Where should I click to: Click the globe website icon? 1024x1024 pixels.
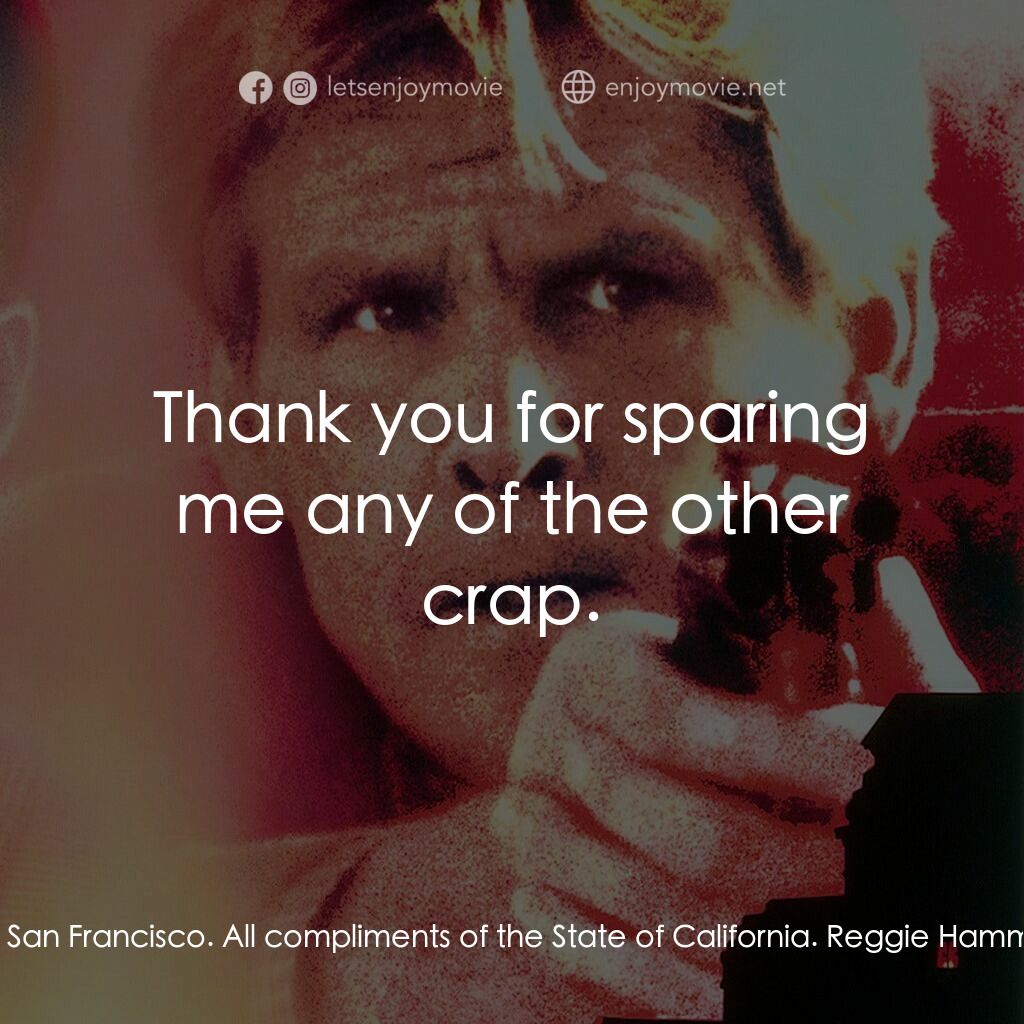(x=578, y=88)
